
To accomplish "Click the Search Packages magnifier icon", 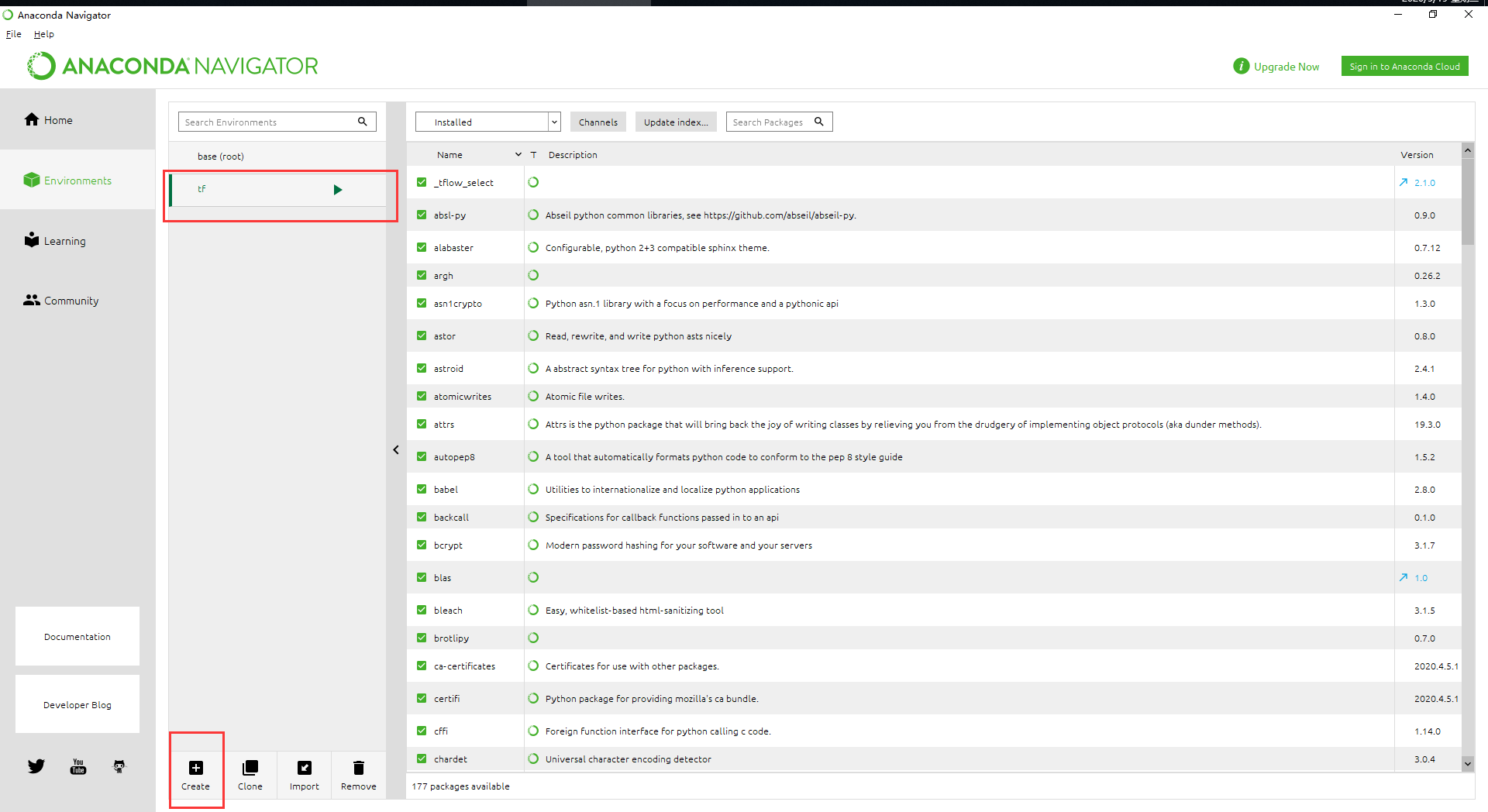I will click(x=819, y=122).
